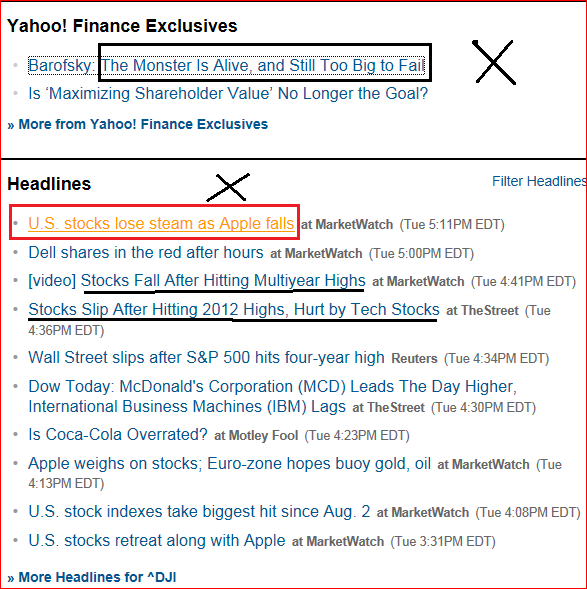The height and width of the screenshot is (589, 587).
Task: Click More Headlines for ^DJI
Action: (92, 577)
